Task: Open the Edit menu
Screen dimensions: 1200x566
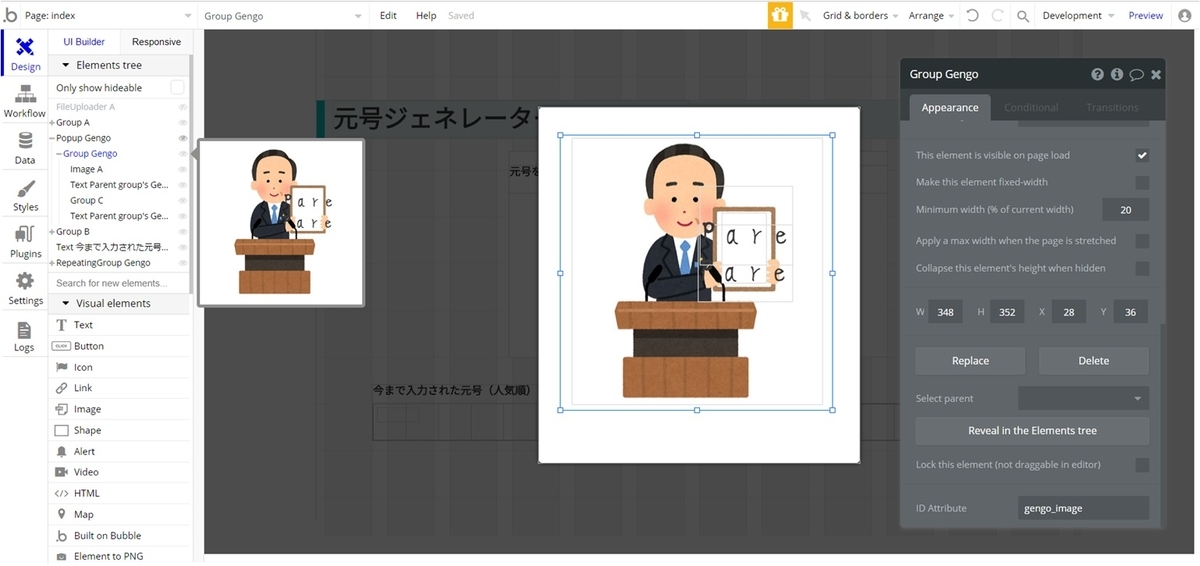Action: pos(388,16)
